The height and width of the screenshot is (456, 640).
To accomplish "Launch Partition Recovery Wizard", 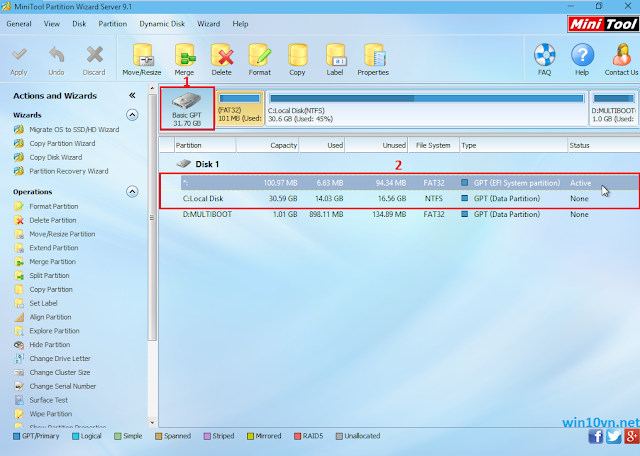I will [69, 171].
